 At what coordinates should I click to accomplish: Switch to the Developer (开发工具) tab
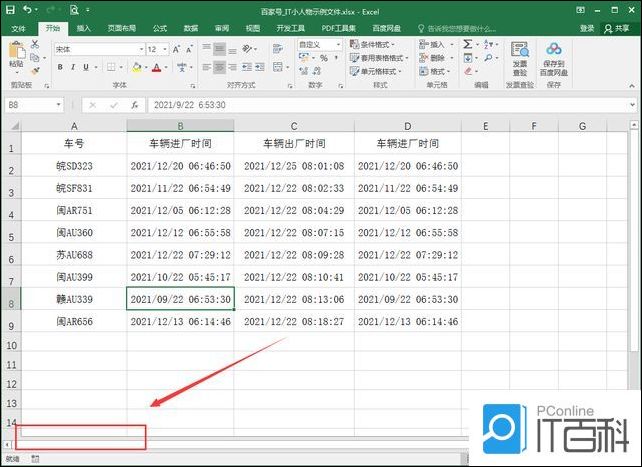click(x=290, y=28)
